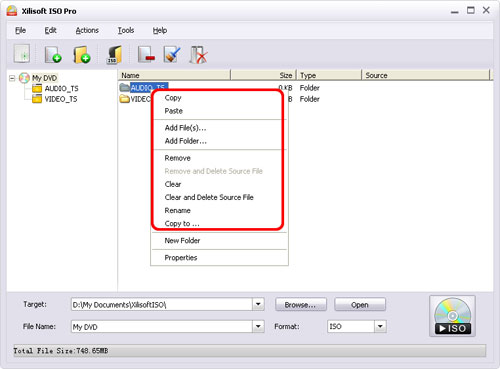Sort by the Source column header

[426, 75]
